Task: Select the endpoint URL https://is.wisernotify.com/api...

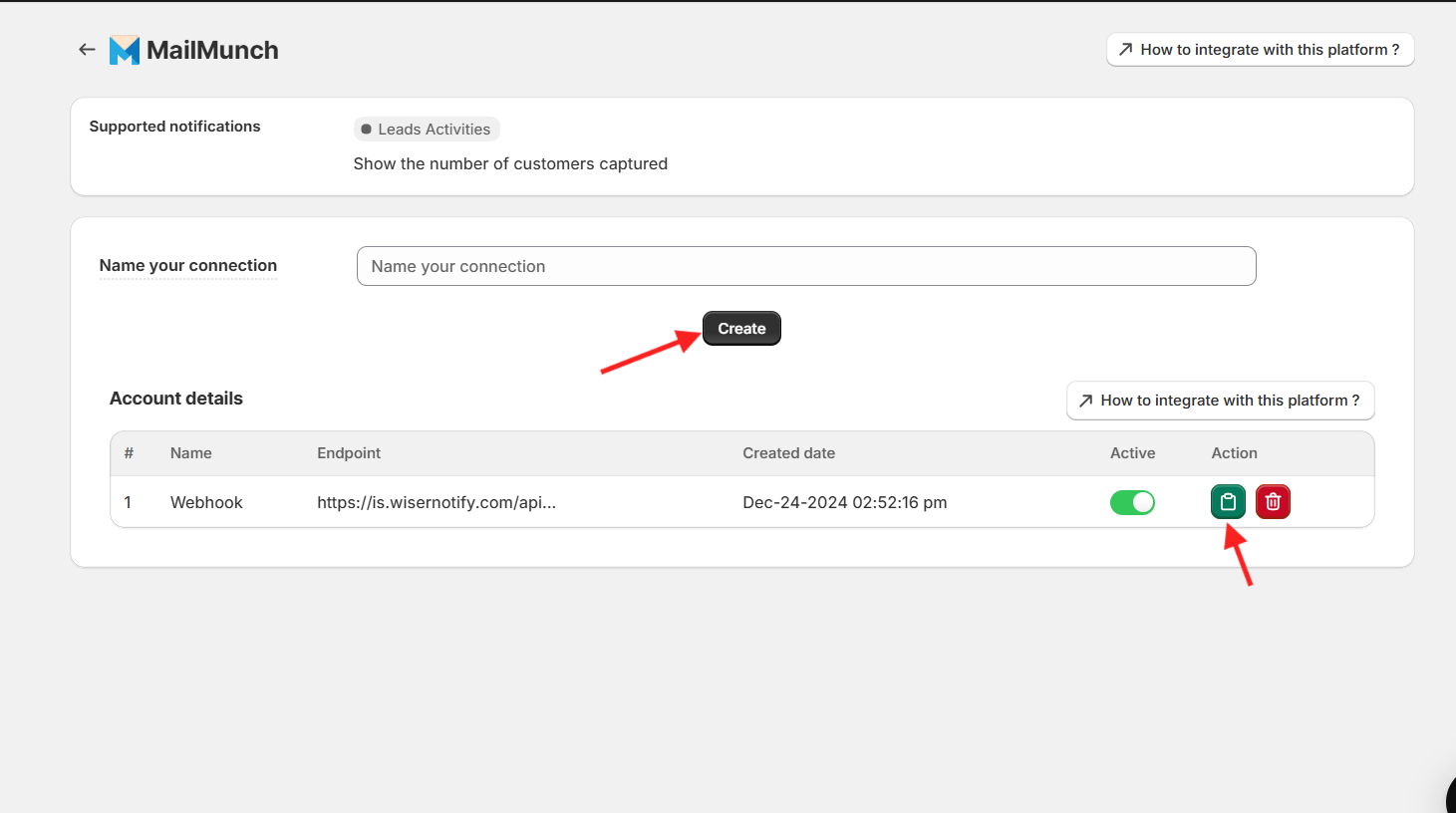Action: (437, 502)
